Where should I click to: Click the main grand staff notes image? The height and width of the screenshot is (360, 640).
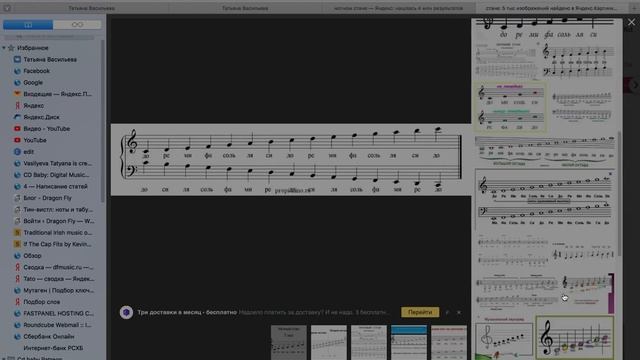click(x=291, y=160)
